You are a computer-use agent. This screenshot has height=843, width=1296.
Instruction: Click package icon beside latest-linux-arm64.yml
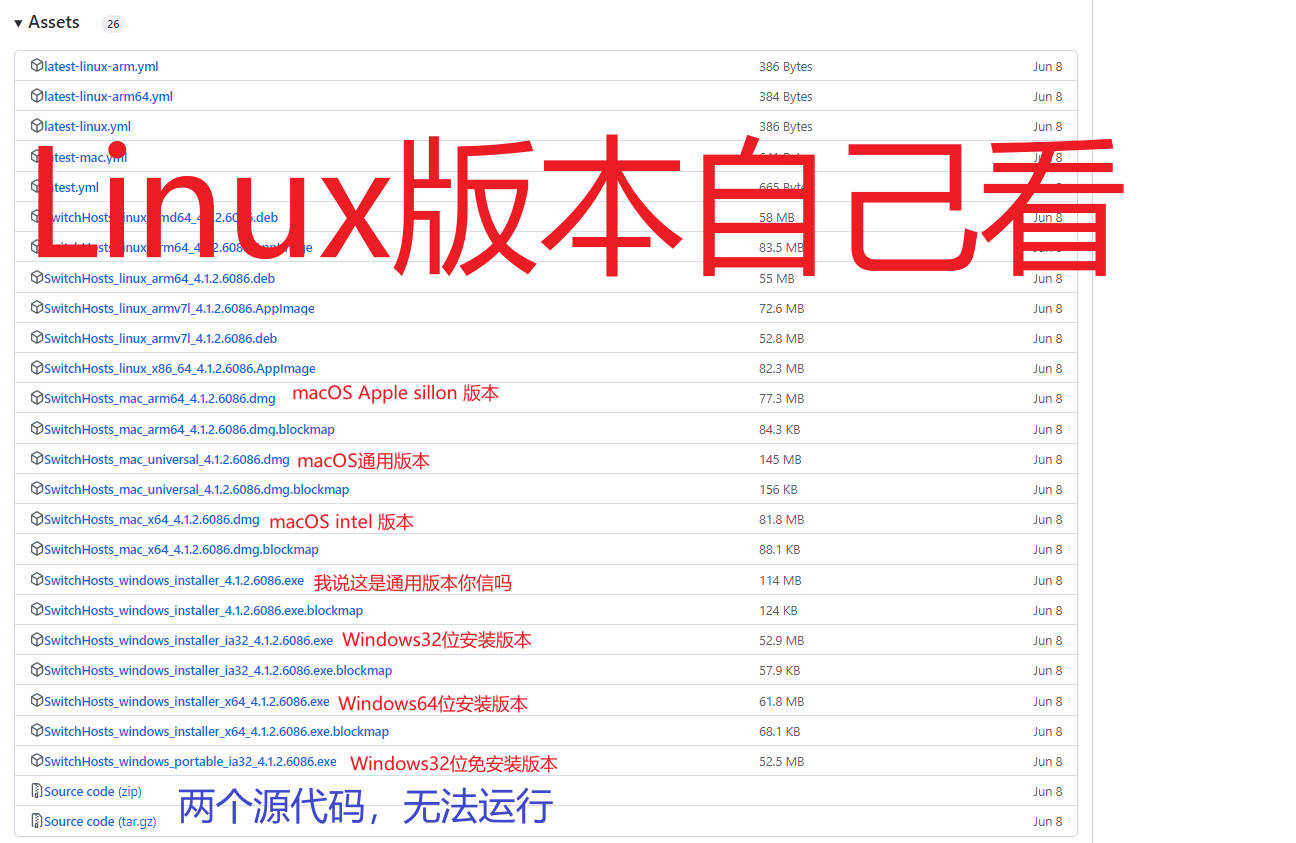point(37,97)
